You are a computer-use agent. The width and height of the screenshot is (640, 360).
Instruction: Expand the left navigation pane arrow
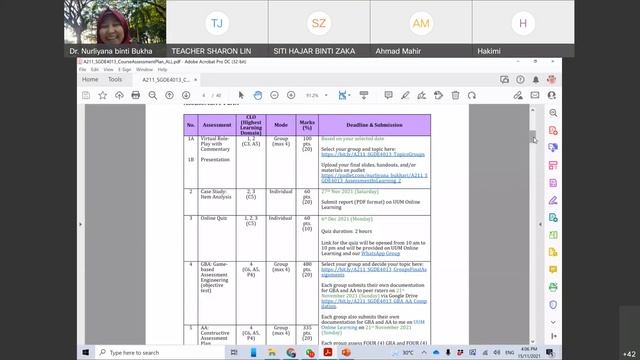pyautogui.click(x=80, y=224)
